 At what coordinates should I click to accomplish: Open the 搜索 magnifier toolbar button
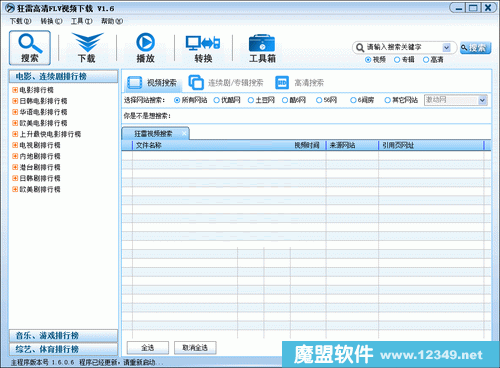30,48
